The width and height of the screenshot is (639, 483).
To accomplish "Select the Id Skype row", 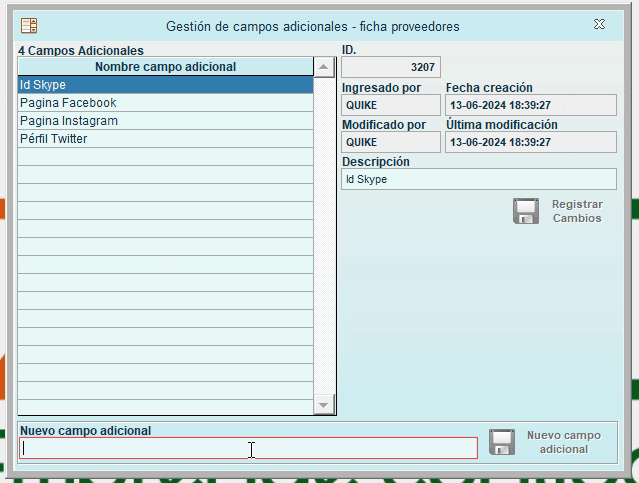I will point(165,85).
